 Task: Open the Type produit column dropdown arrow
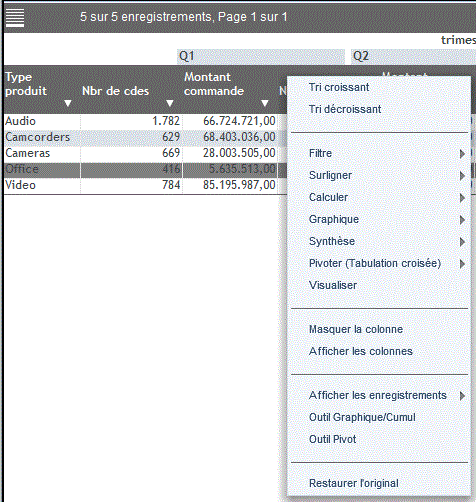68,103
